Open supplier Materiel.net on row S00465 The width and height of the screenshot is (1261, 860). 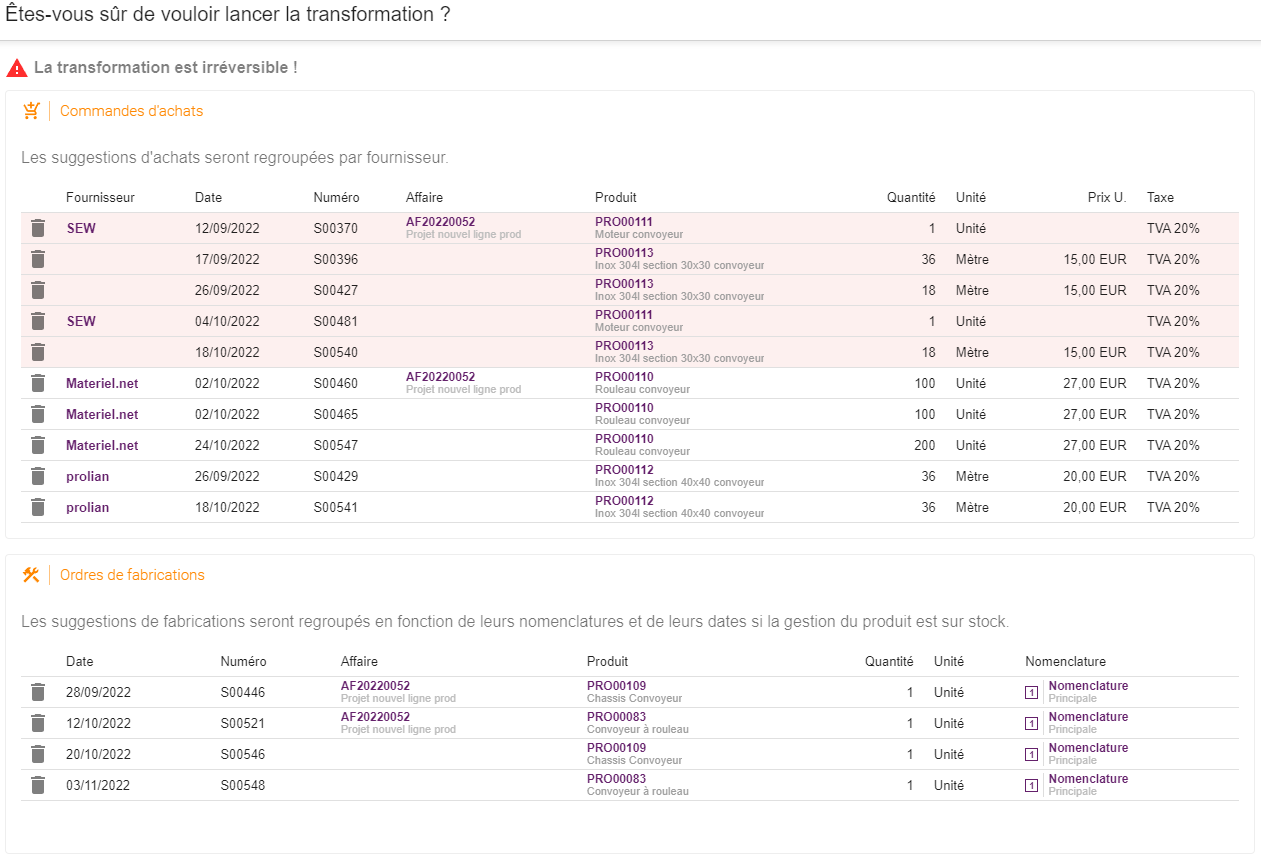[x=102, y=414]
